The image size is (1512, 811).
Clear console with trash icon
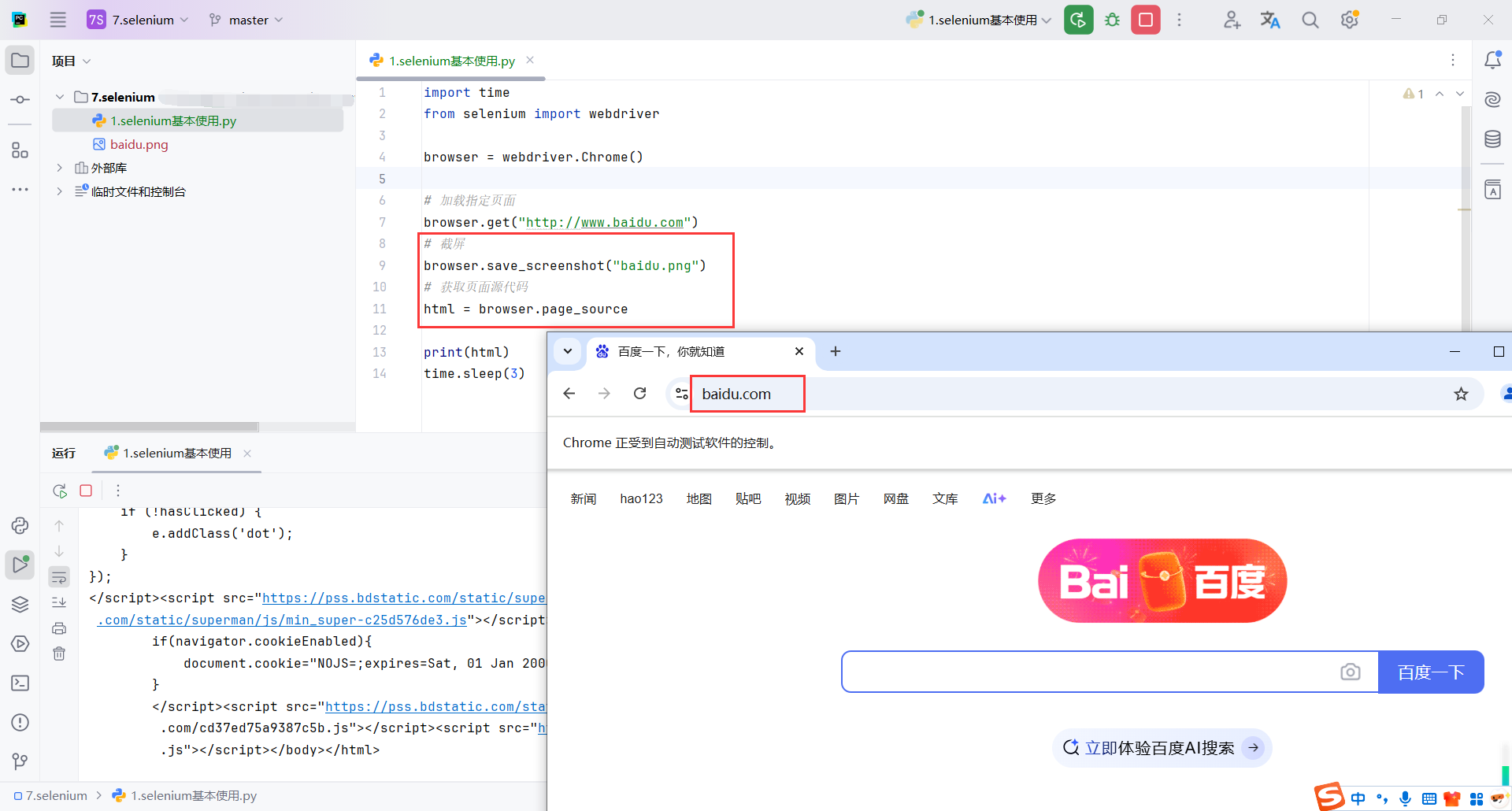coord(59,654)
